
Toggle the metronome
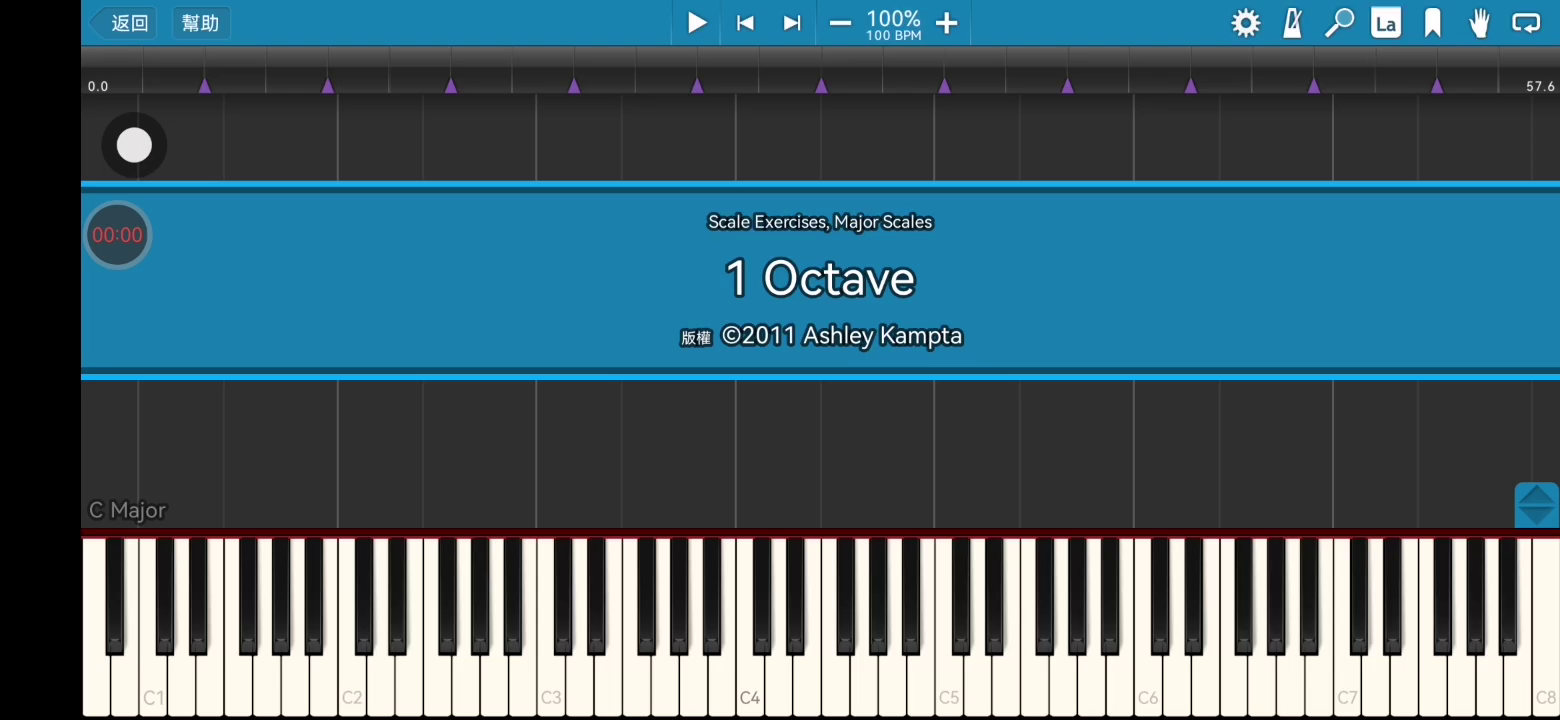pyautogui.click(x=1292, y=23)
